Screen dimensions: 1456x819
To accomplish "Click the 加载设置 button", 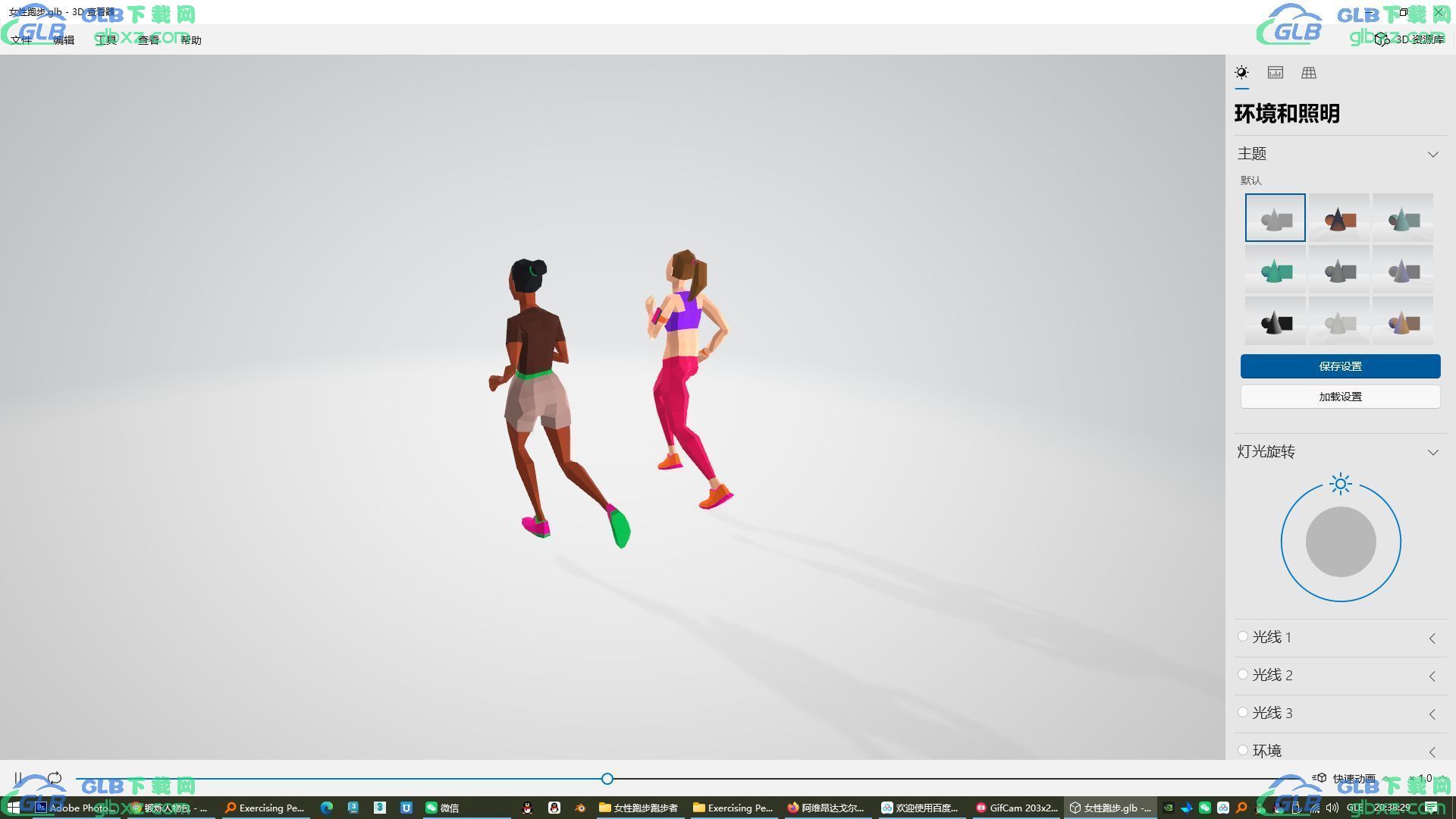I will [x=1340, y=397].
